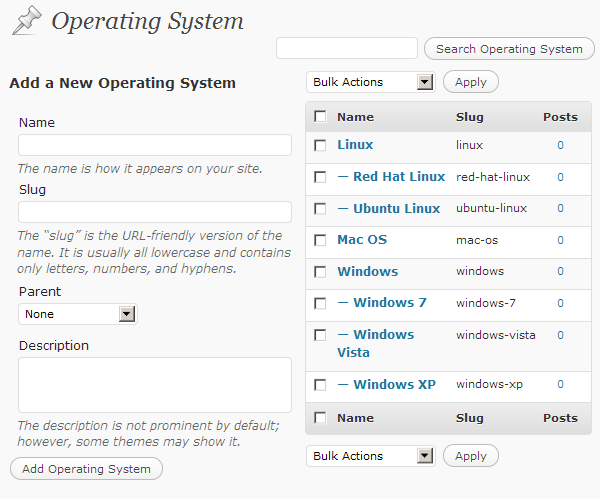
Task: Click the posts count for Windows 7
Action: (560, 303)
